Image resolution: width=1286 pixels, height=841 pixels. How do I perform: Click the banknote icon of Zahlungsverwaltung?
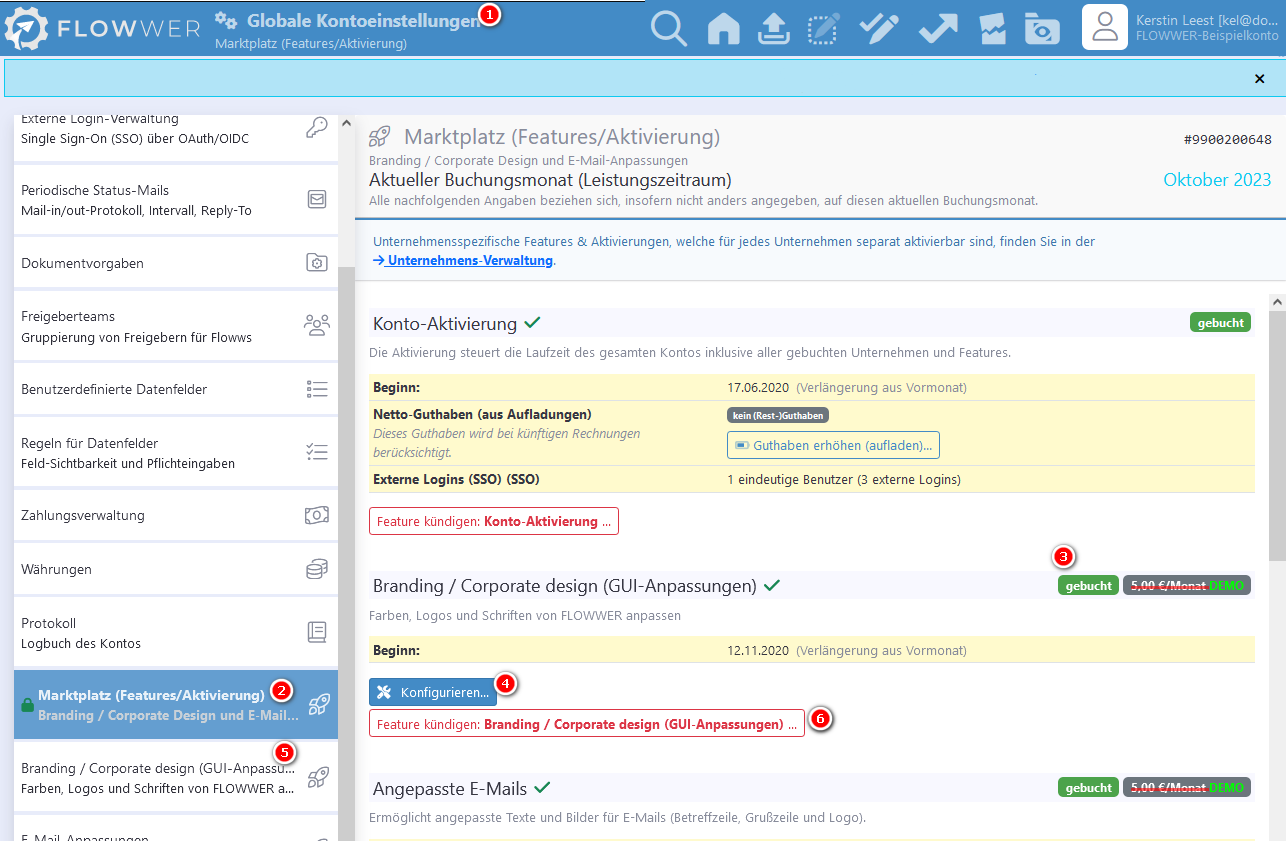[317, 515]
